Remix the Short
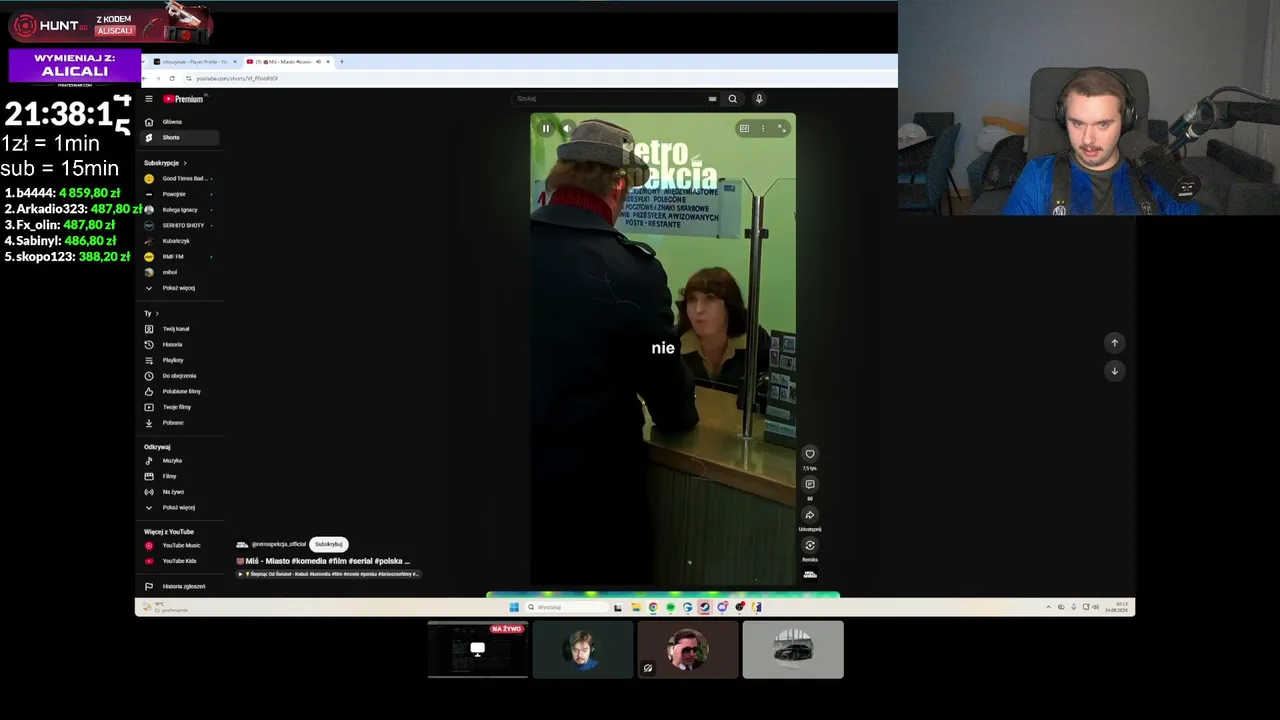 tap(810, 545)
